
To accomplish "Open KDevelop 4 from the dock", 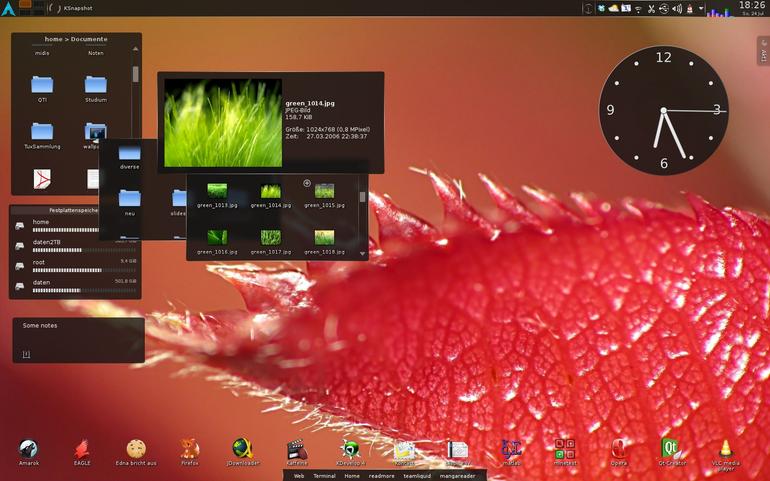I will 351,450.
